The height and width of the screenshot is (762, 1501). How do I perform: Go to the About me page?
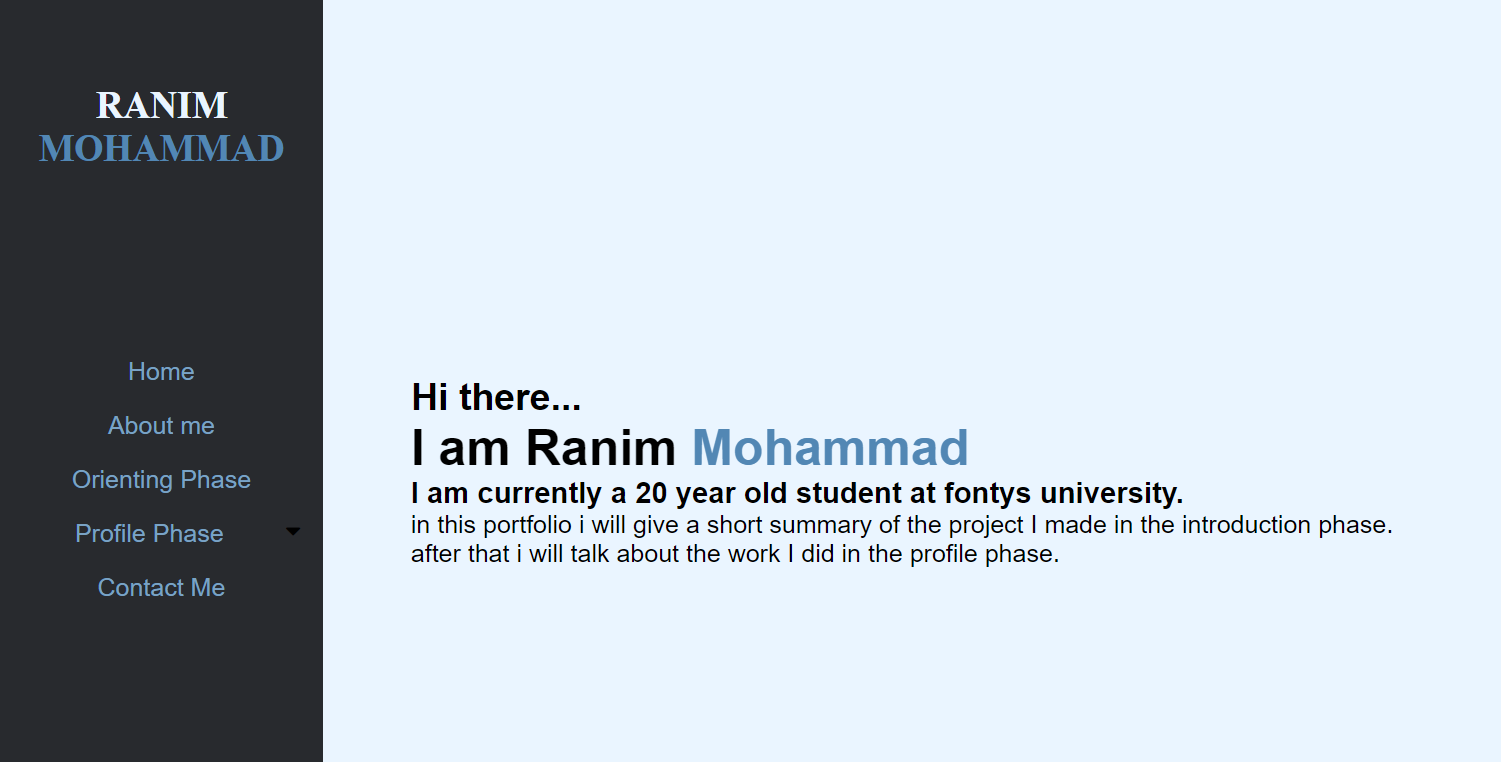pyautogui.click(x=161, y=426)
